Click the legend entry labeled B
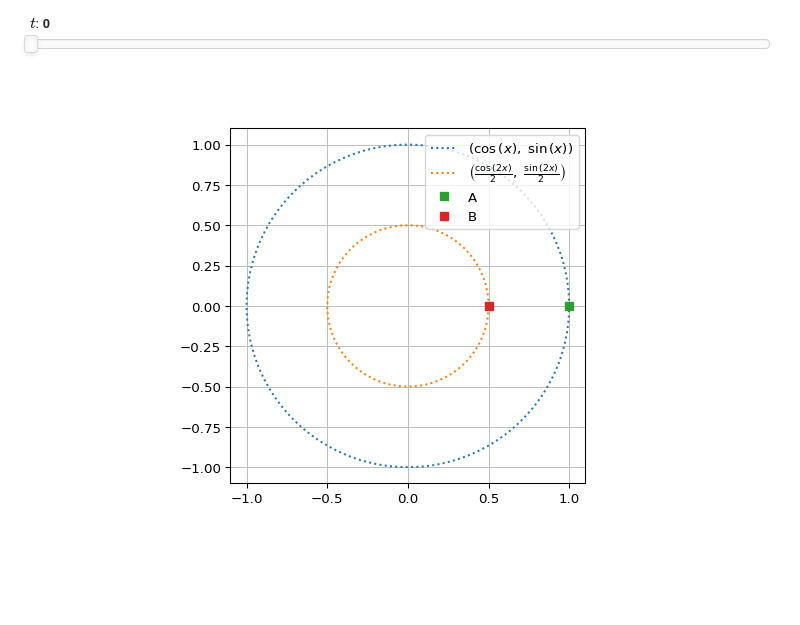Screen dimensions: 800x625 point(458,217)
